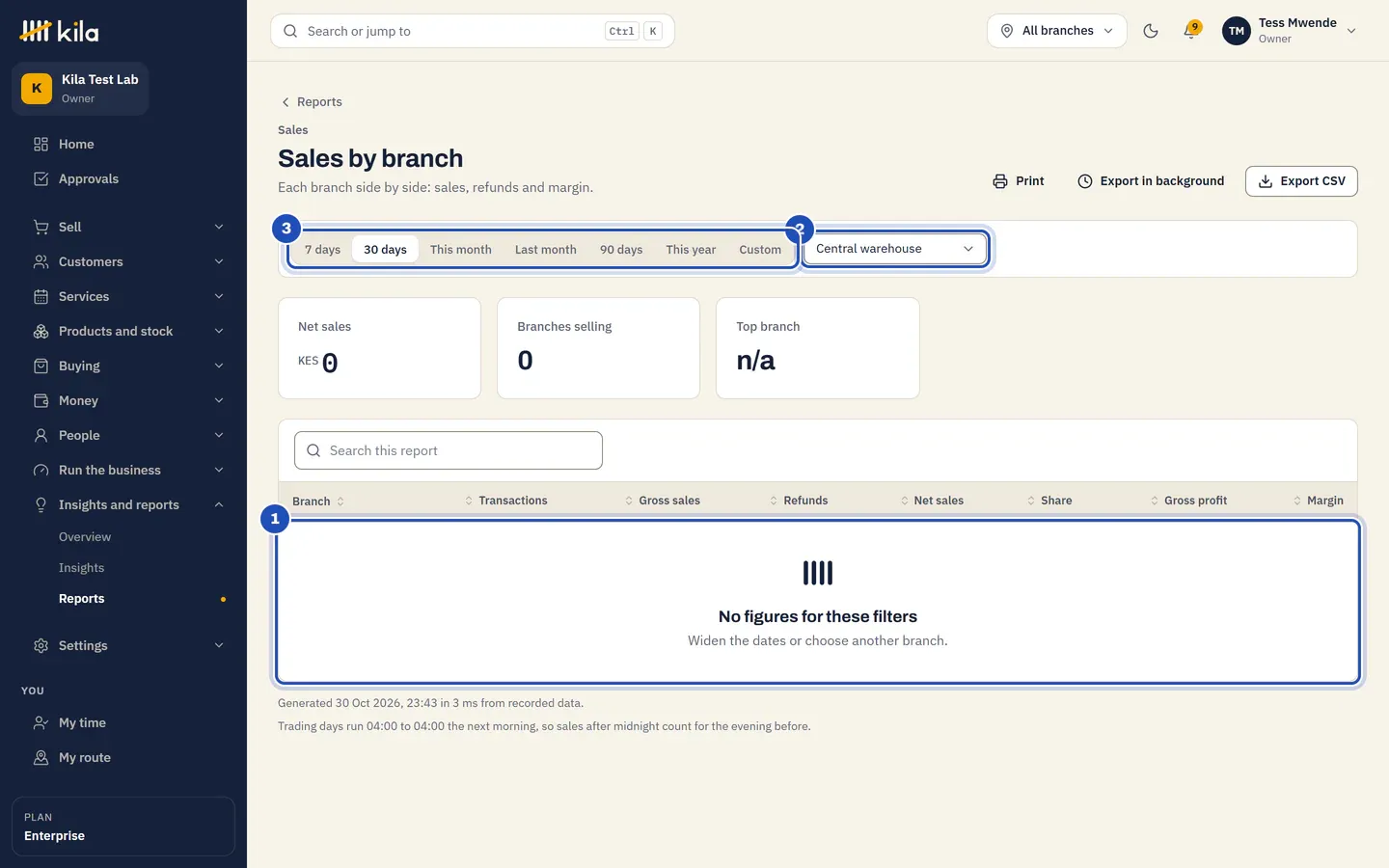This screenshot has height=868, width=1389.
Task: Open notifications bell
Action: coord(1191,31)
